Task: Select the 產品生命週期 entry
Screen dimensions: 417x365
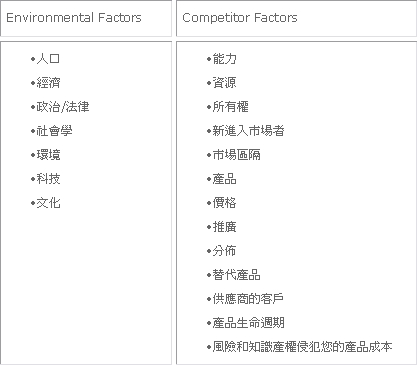Action: click(248, 323)
